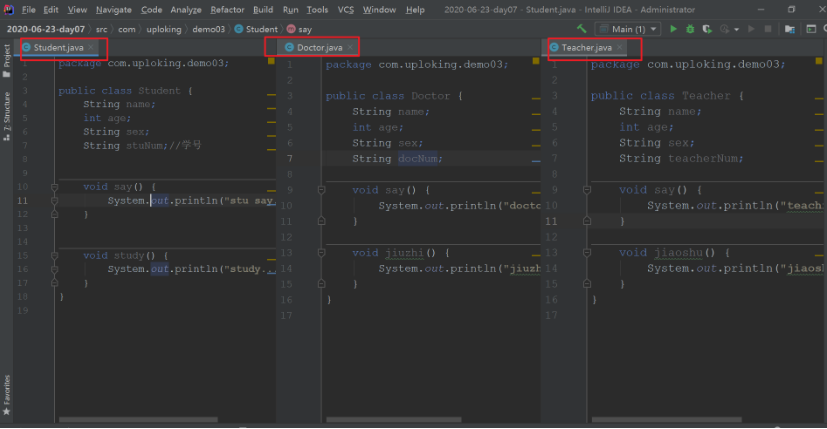This screenshot has height=429, width=827.
Task: Start debugging with the green bug icon
Action: click(690, 29)
